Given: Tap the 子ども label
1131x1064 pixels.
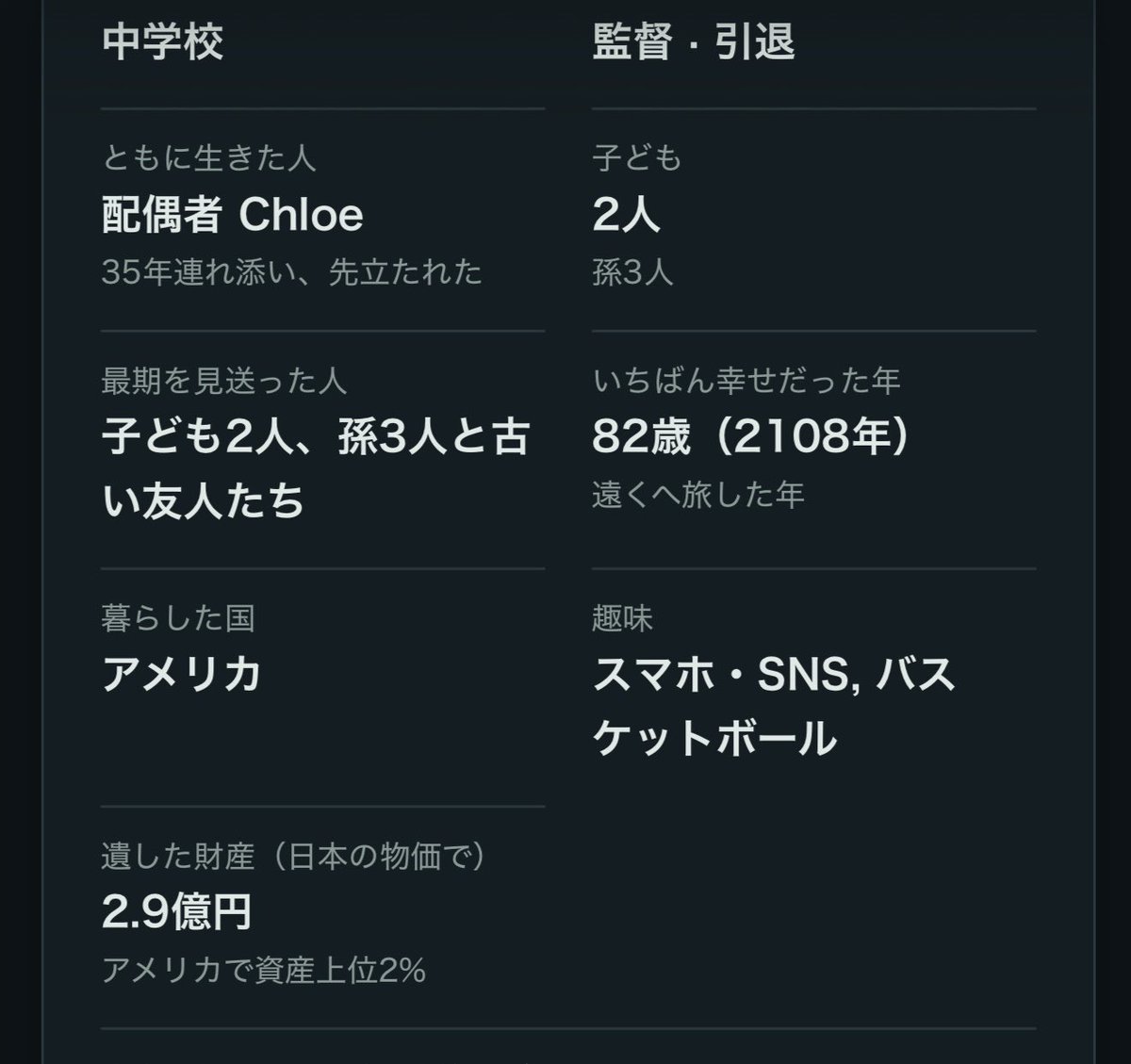Looking at the screenshot, I should [x=637, y=157].
